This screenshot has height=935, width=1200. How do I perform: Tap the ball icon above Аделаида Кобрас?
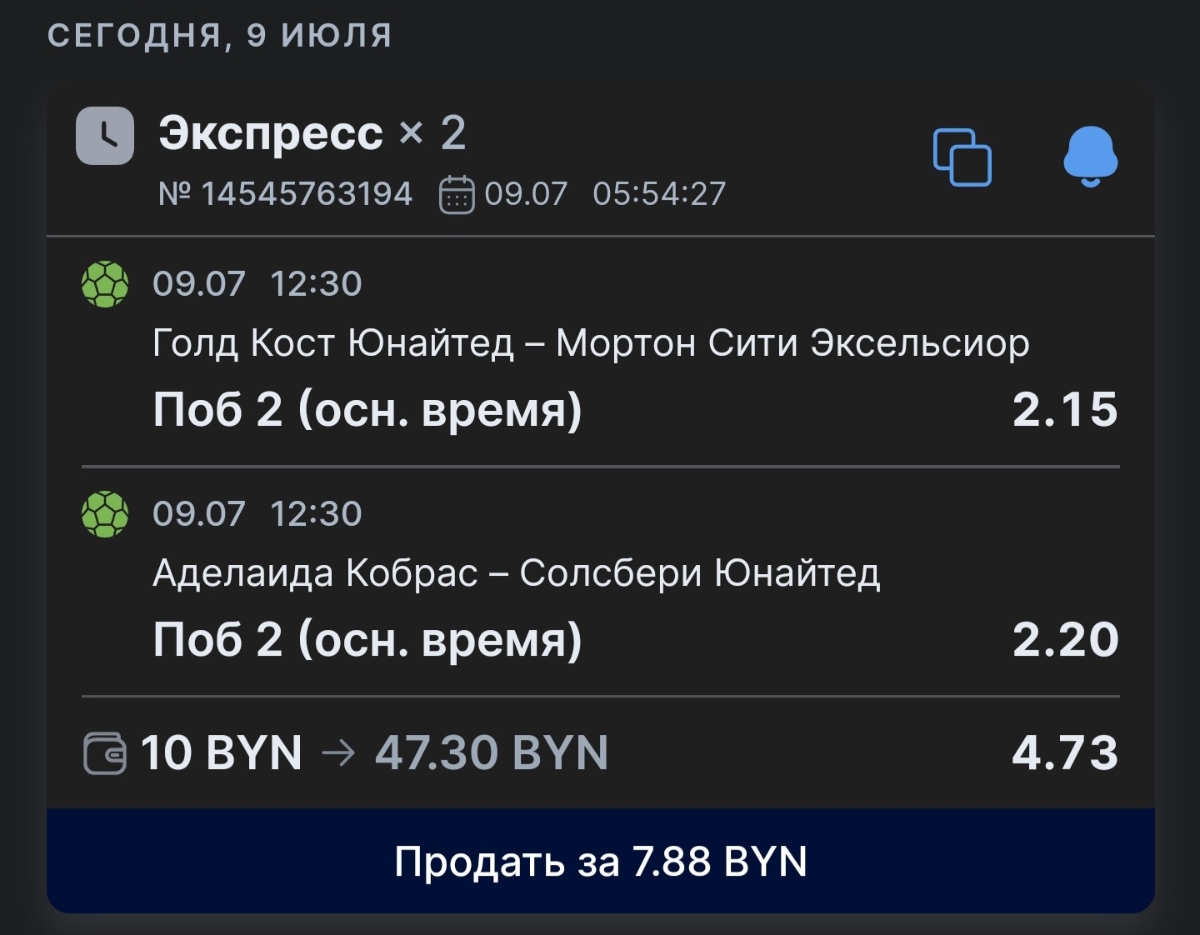click(x=105, y=515)
